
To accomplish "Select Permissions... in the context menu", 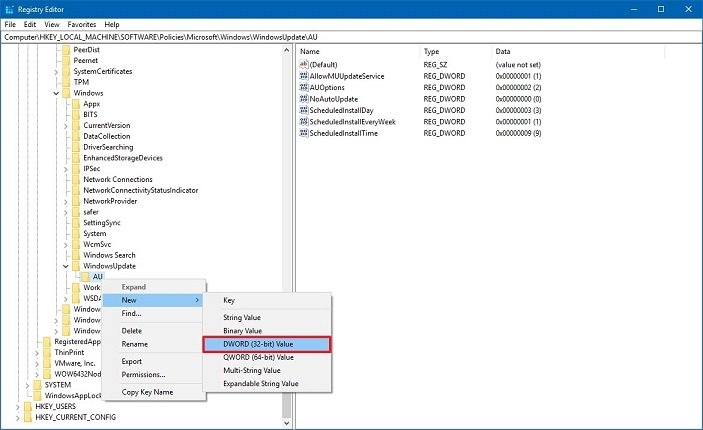I will (x=143, y=375).
